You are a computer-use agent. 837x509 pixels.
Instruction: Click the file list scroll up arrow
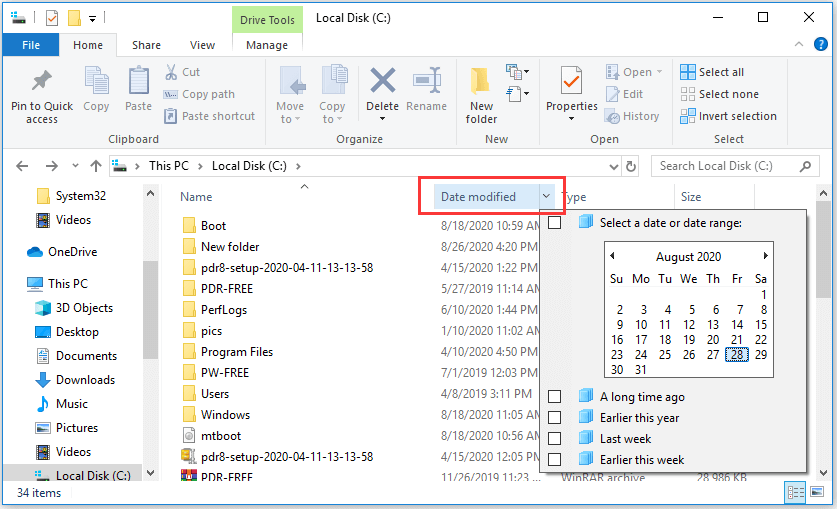[x=823, y=194]
